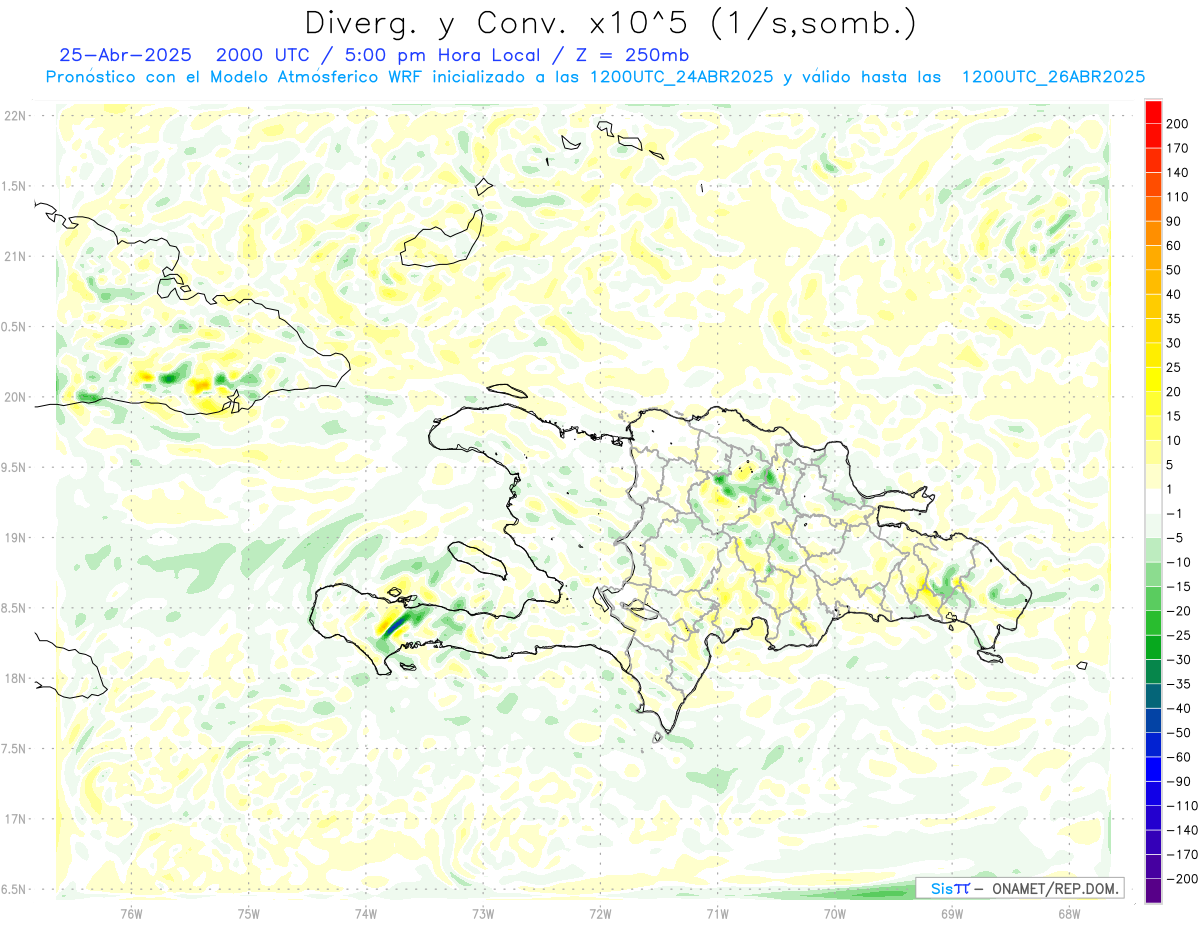The width and height of the screenshot is (1200, 927).
Task: Click the 21N latitude label
Action: coord(14,256)
